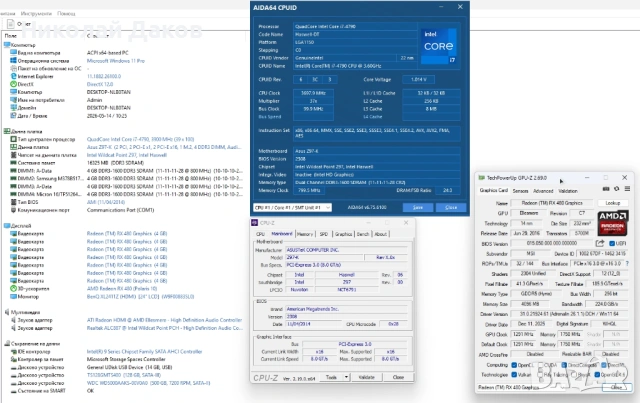Click the CPU-Z app icon in title bar
The height and width of the screenshot is (403, 640).
click(255, 223)
